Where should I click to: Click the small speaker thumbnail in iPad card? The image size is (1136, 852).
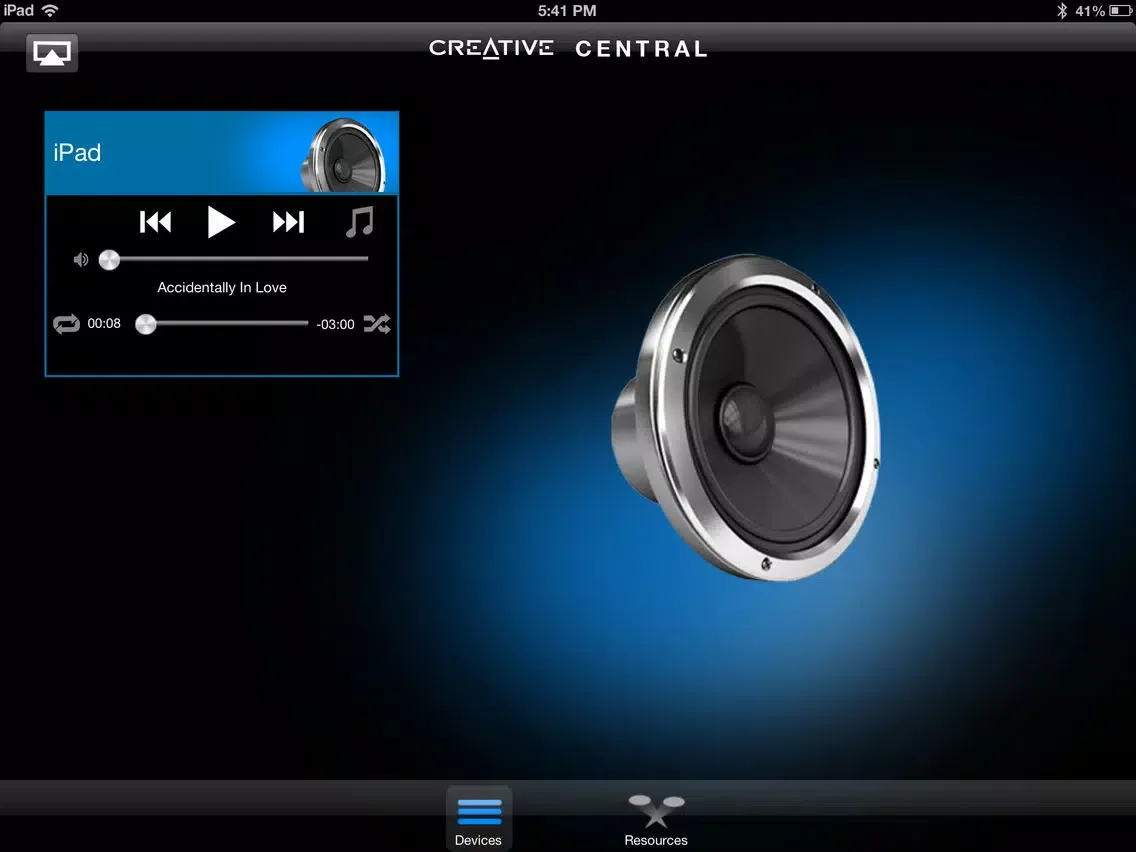pos(343,155)
